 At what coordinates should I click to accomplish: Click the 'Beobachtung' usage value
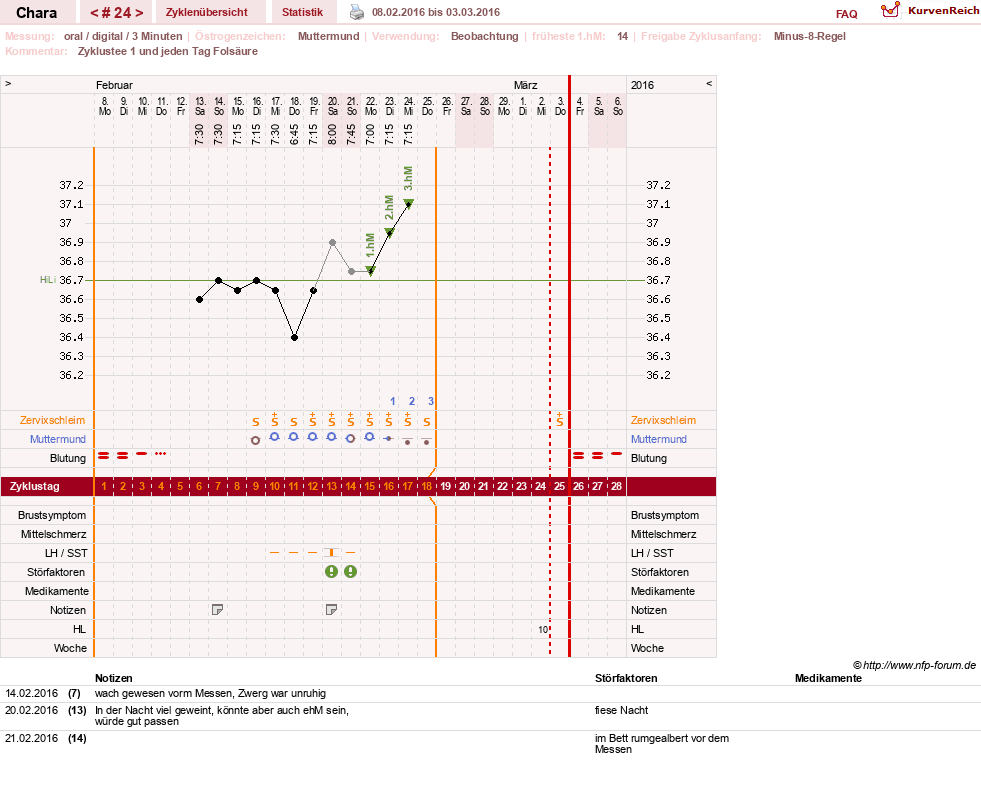484,36
